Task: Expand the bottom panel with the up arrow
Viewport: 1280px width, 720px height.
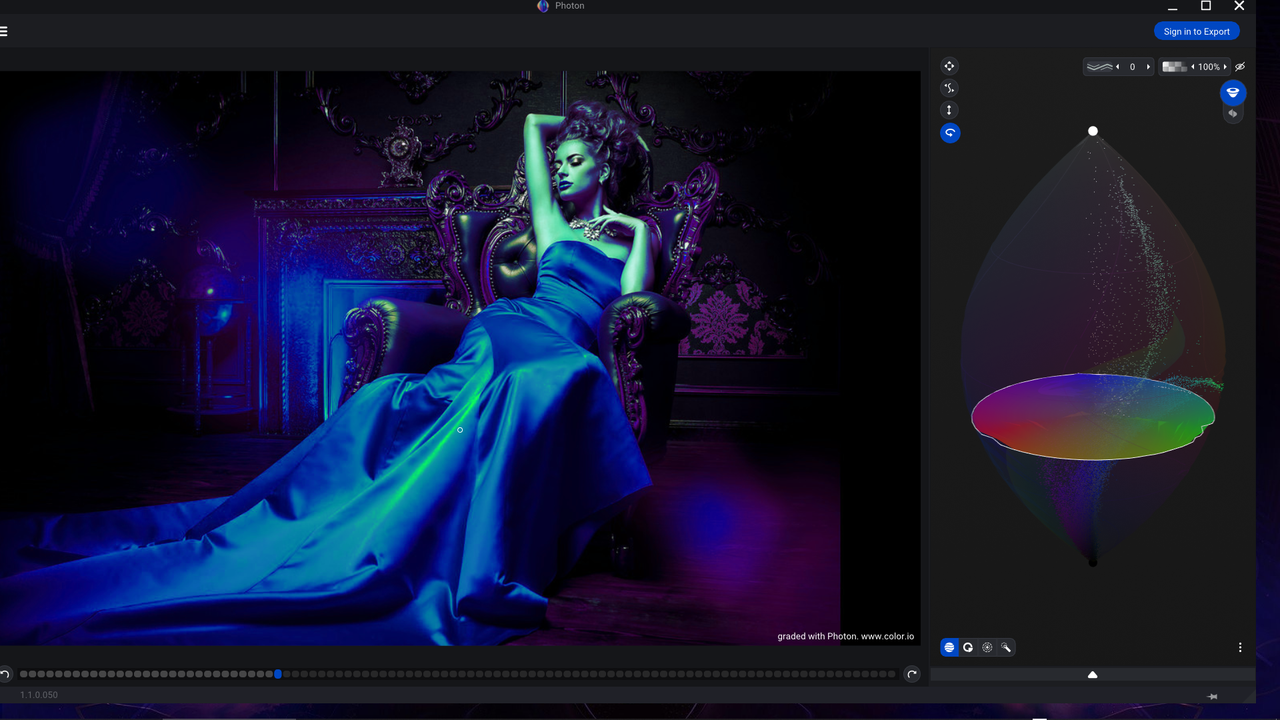Action: pos(1092,675)
